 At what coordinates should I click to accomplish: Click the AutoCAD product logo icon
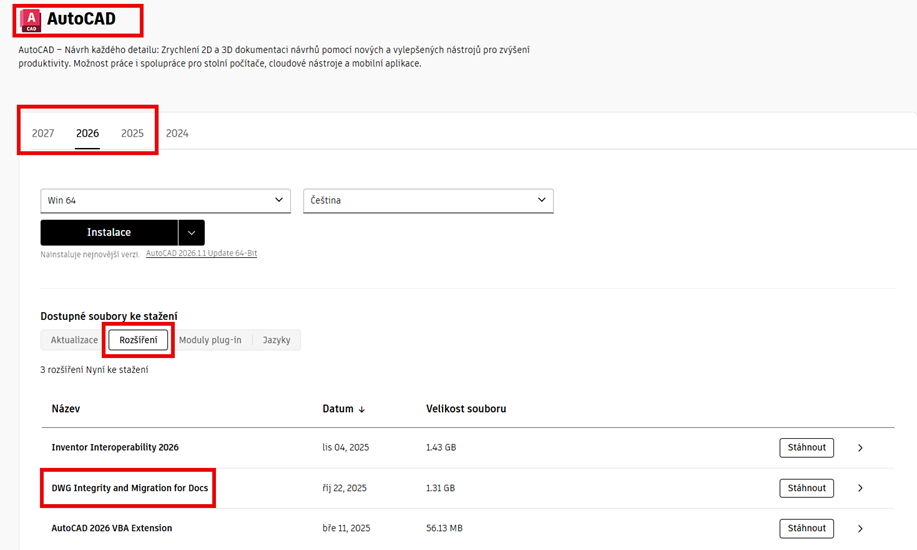tap(30, 20)
